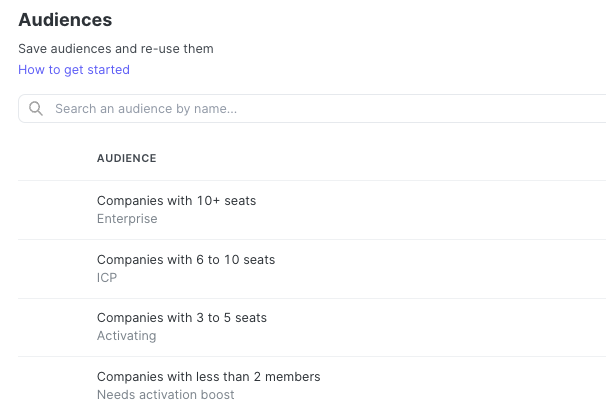The image size is (606, 414).
Task: Open 'Companies with 3 to 5 seats' audience
Action: click(181, 318)
